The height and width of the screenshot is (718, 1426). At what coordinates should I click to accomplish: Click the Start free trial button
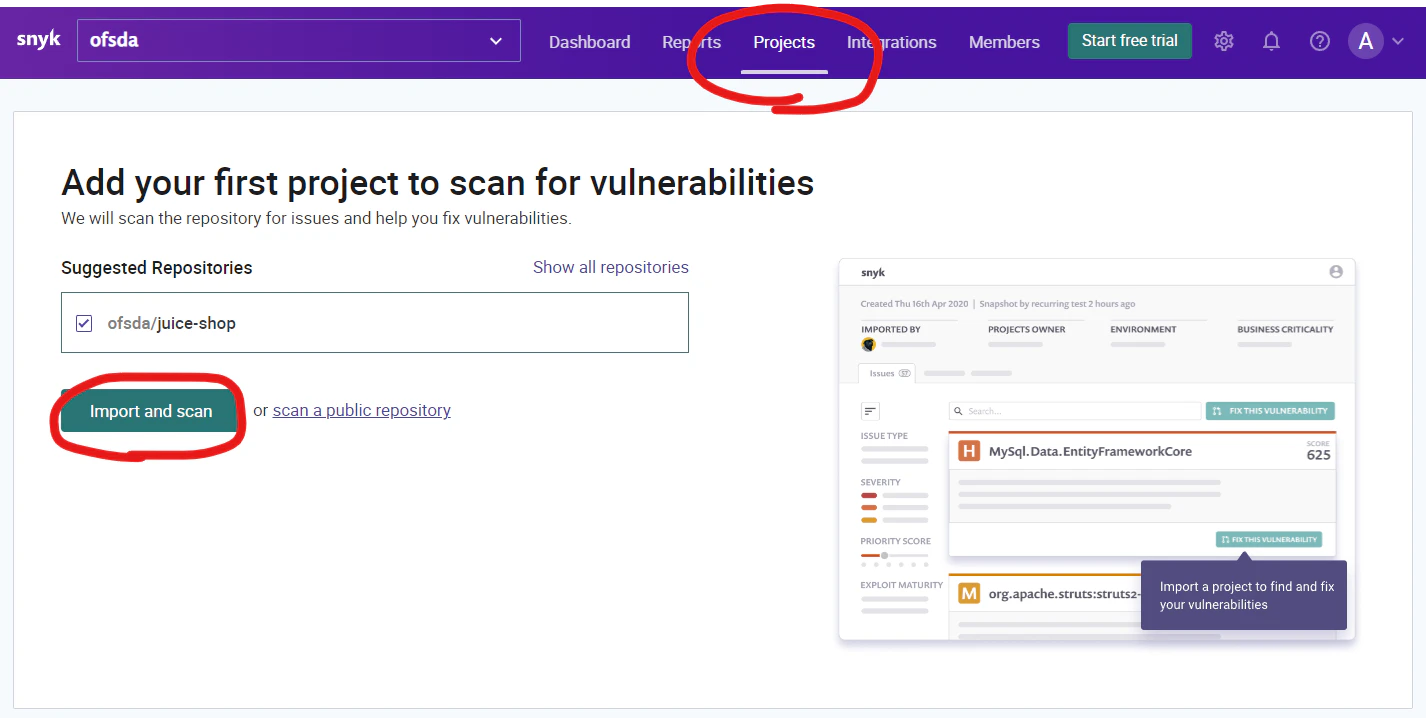1130,41
